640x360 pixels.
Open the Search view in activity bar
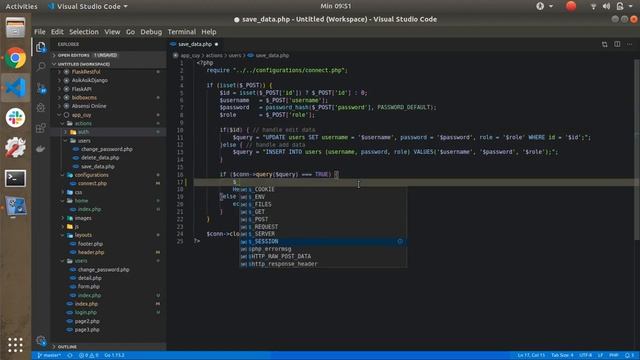(41, 67)
